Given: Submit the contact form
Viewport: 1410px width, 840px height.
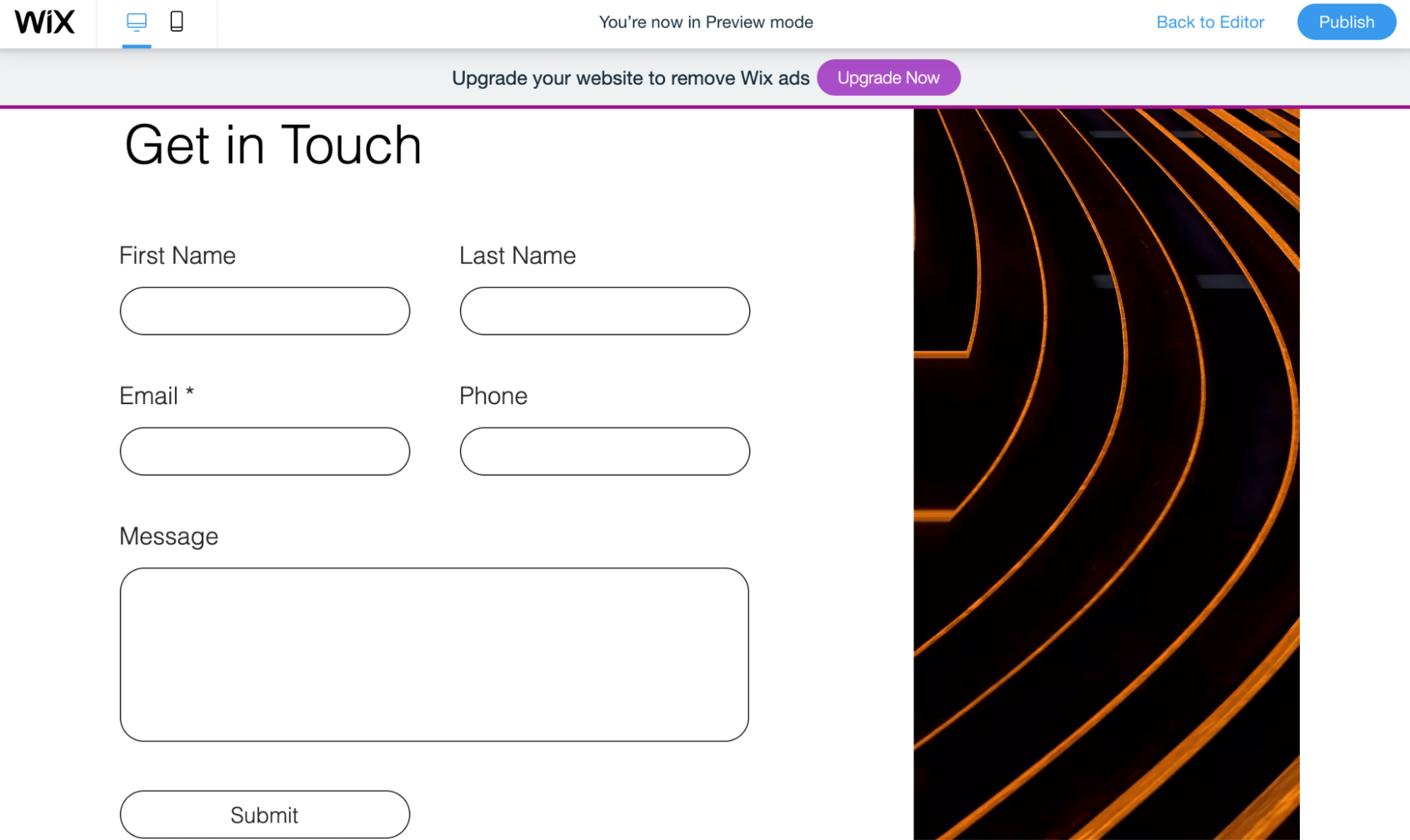Looking at the screenshot, I should [x=265, y=815].
